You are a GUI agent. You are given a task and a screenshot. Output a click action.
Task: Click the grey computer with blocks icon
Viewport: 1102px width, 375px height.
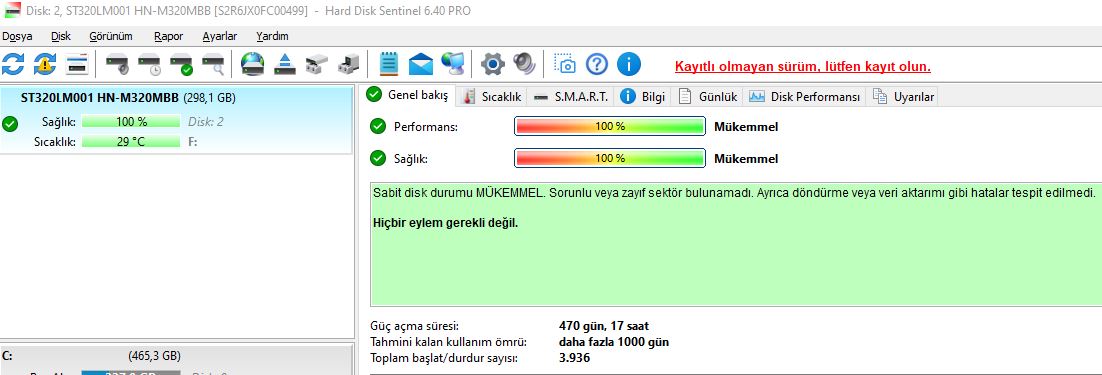tap(349, 65)
